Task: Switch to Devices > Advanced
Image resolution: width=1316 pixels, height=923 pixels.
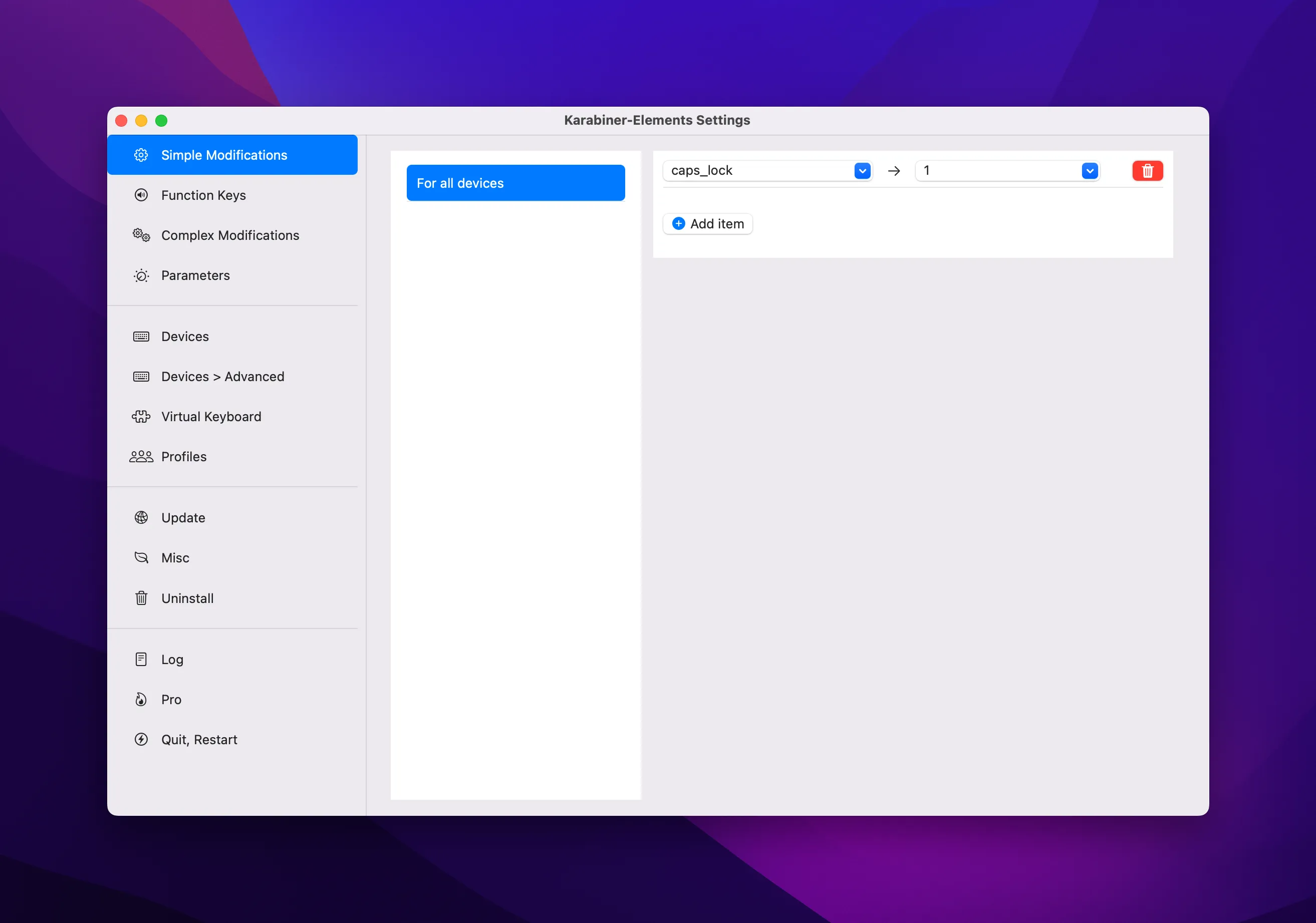Action: pos(222,377)
